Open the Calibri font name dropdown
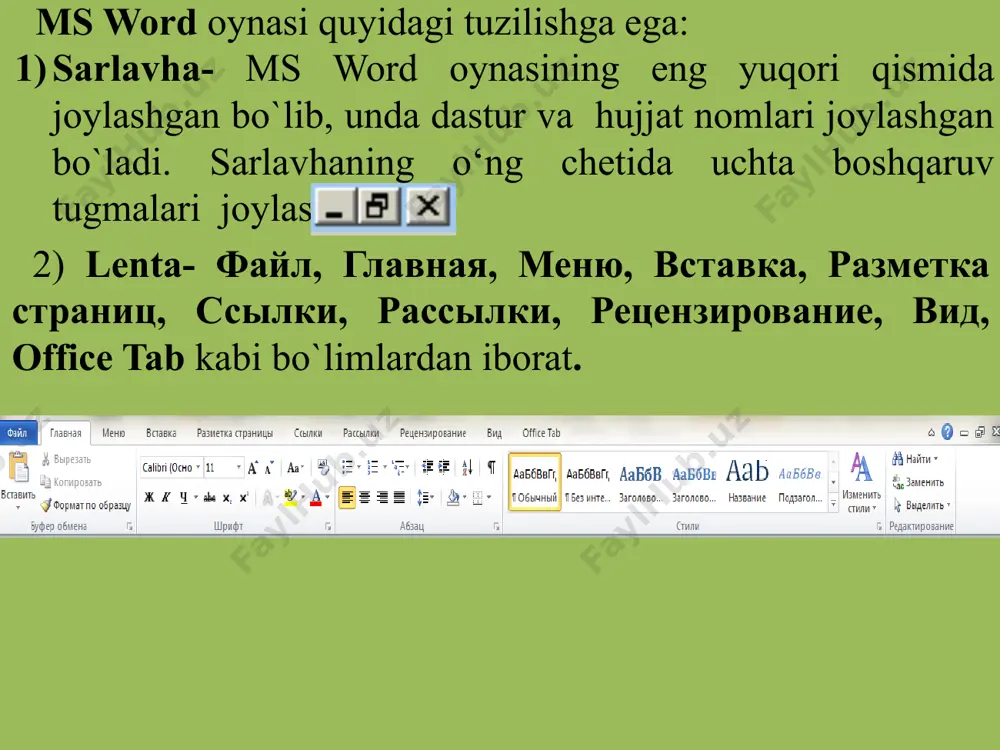Viewport: 1000px width, 750px height. 198,467
